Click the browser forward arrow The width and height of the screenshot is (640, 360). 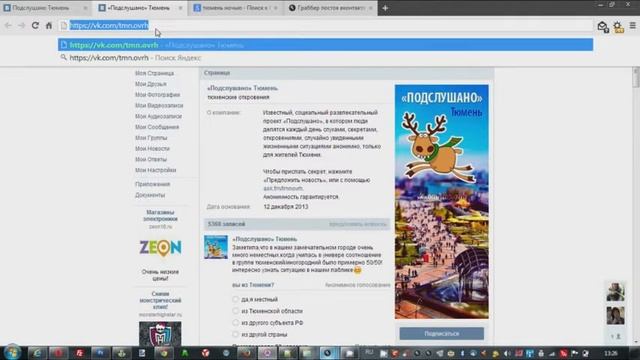point(22,25)
